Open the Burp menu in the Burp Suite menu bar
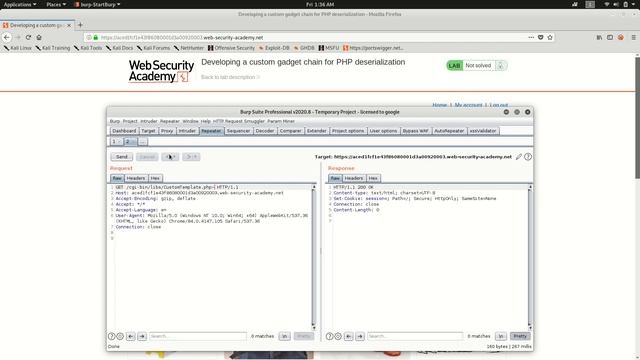640x360 pixels. (x=115, y=121)
